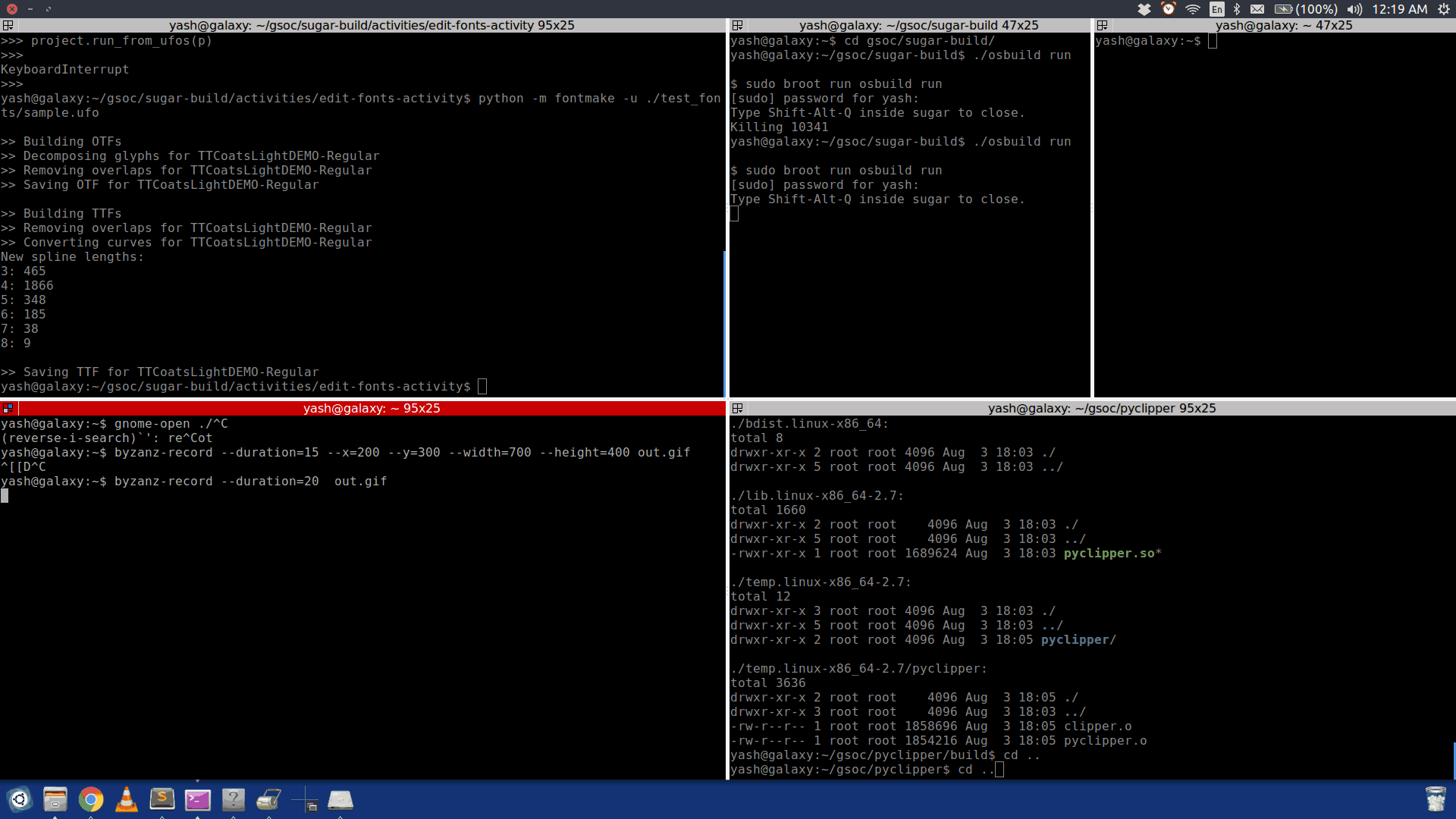
Task: Open the Ubuntu start menu launcher
Action: 20,799
